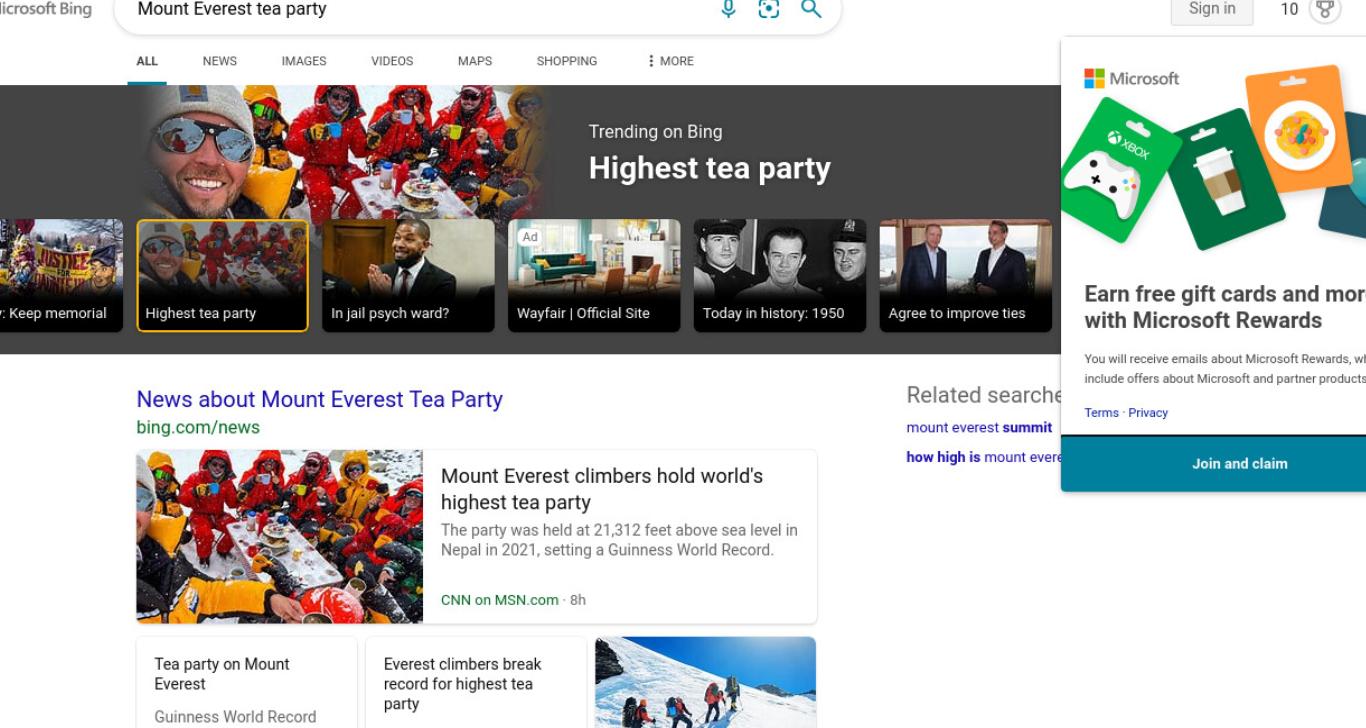Click the rewards points count 10
The height and width of the screenshot is (728, 1366).
[1289, 9]
